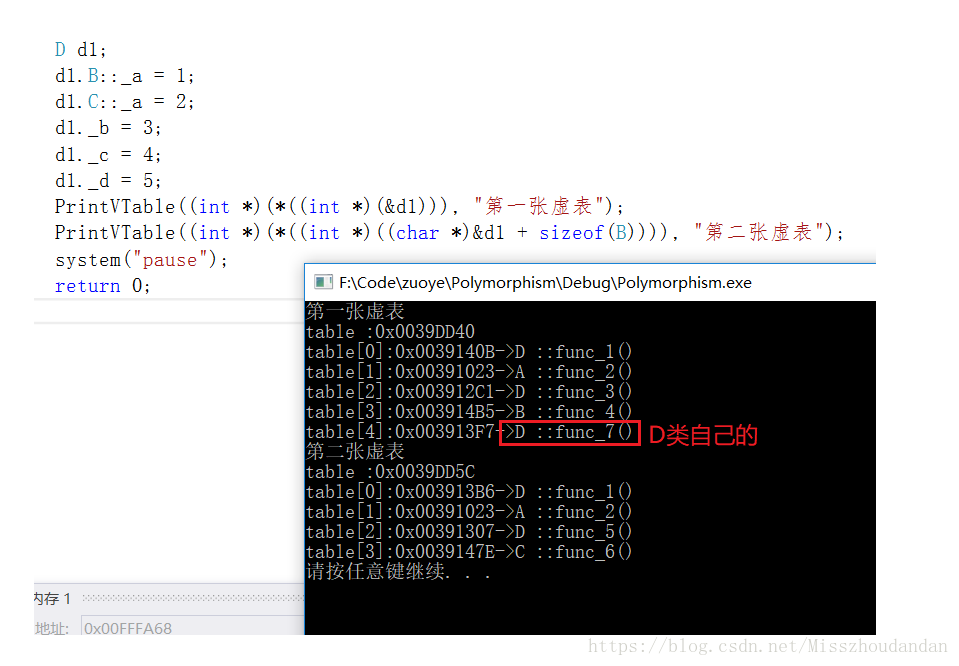Viewport: 959px width, 666px height.
Task: Click the console title Polymorphism.exe path
Action: [x=545, y=283]
